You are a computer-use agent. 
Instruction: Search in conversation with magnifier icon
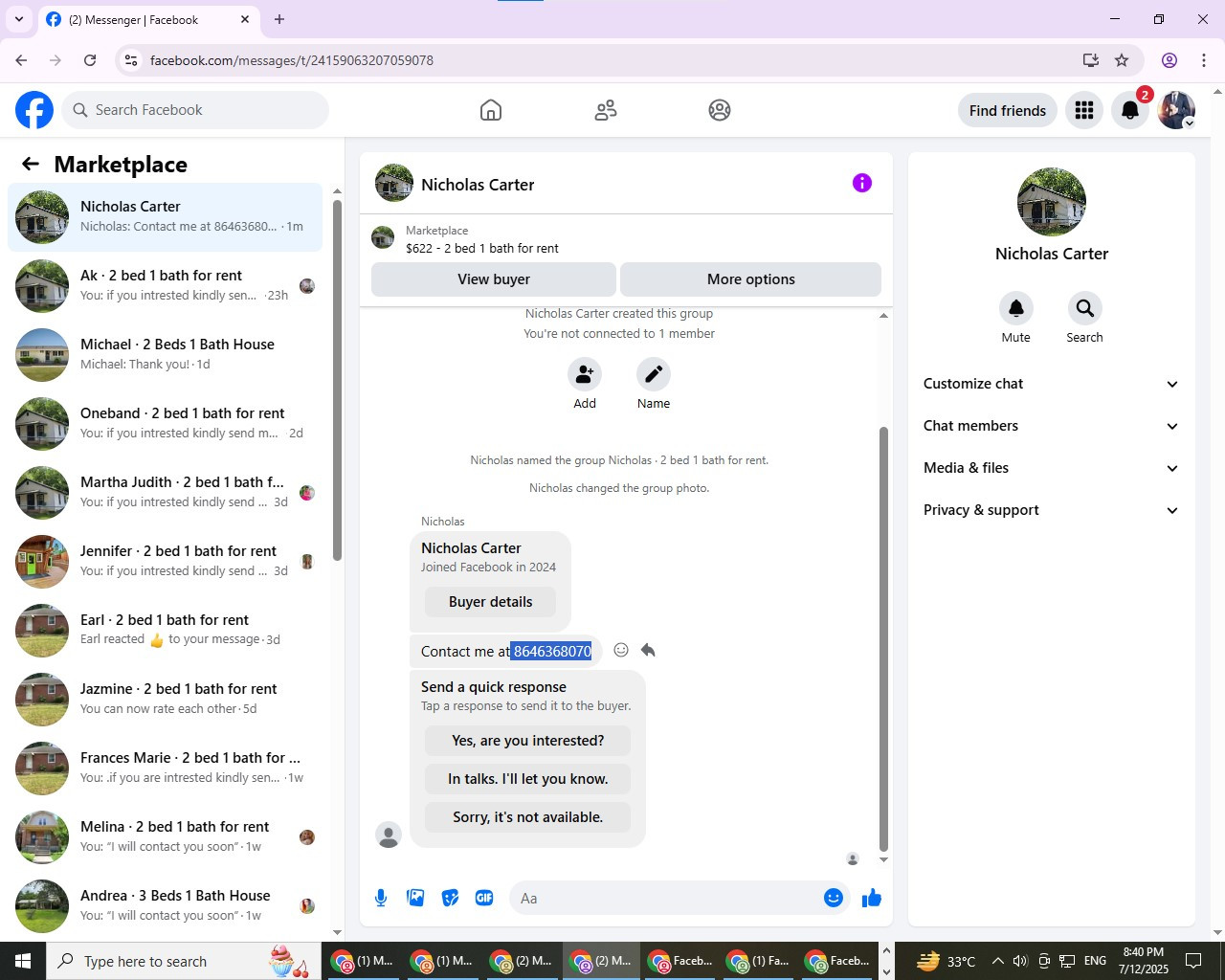[1084, 308]
